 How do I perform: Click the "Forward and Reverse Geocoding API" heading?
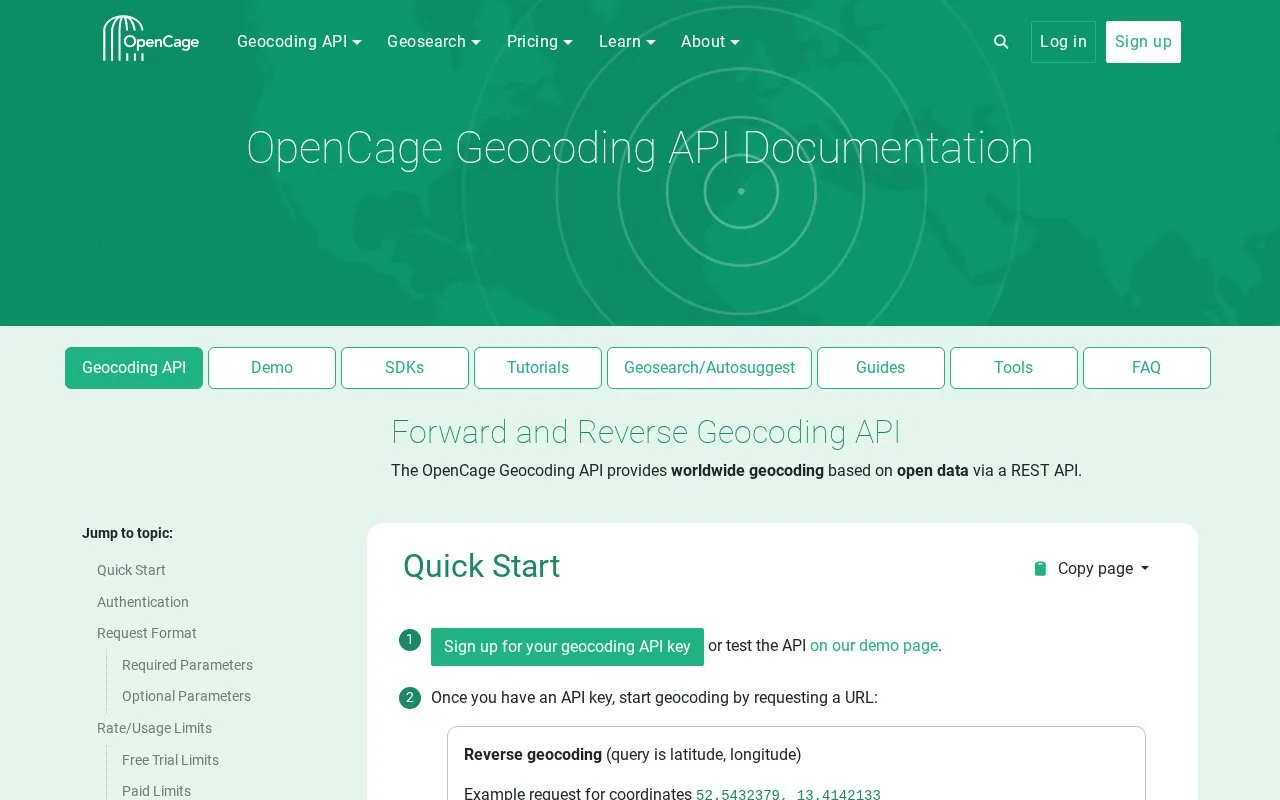point(646,432)
